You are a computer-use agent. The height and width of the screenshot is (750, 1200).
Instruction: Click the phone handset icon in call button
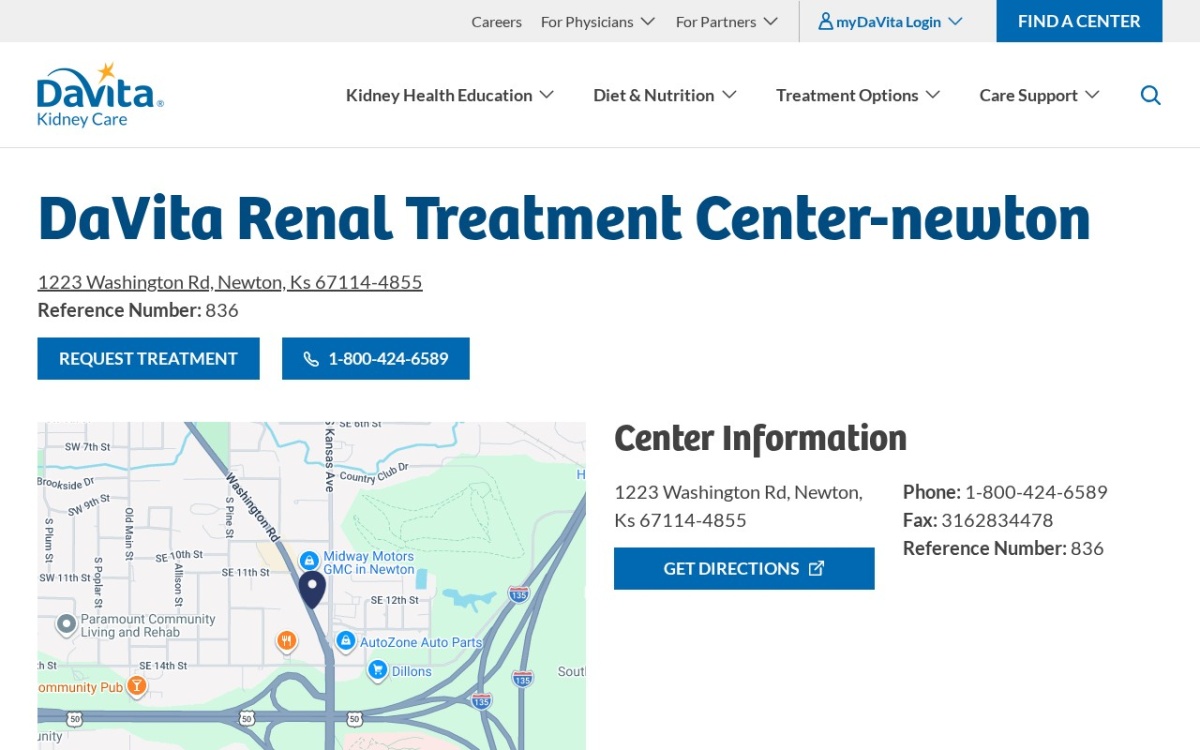pyautogui.click(x=311, y=359)
